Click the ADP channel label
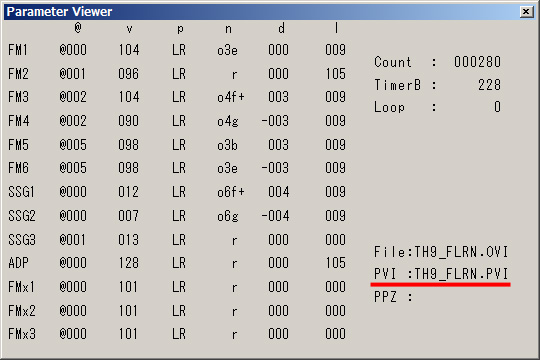Viewport: 540px width, 360px height. [19, 263]
